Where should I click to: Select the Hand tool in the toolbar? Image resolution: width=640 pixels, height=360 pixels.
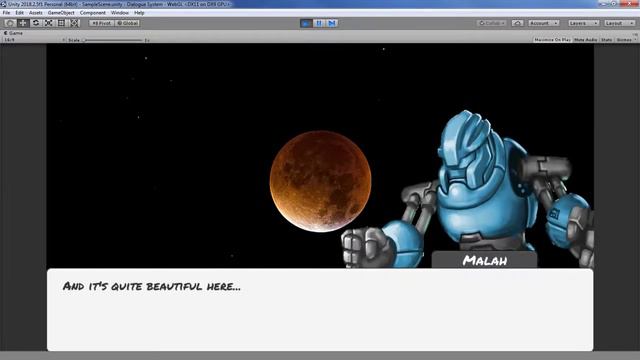point(10,23)
